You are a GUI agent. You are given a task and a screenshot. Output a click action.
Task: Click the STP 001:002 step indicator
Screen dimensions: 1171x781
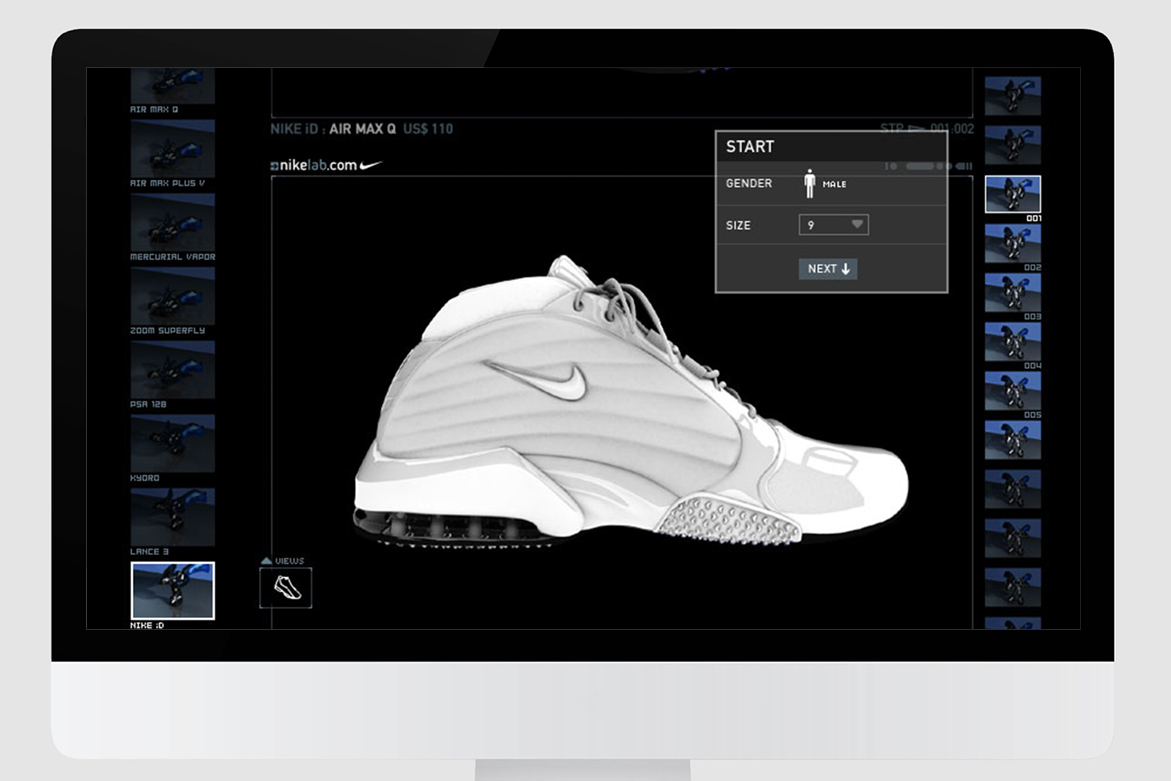[x=927, y=128]
